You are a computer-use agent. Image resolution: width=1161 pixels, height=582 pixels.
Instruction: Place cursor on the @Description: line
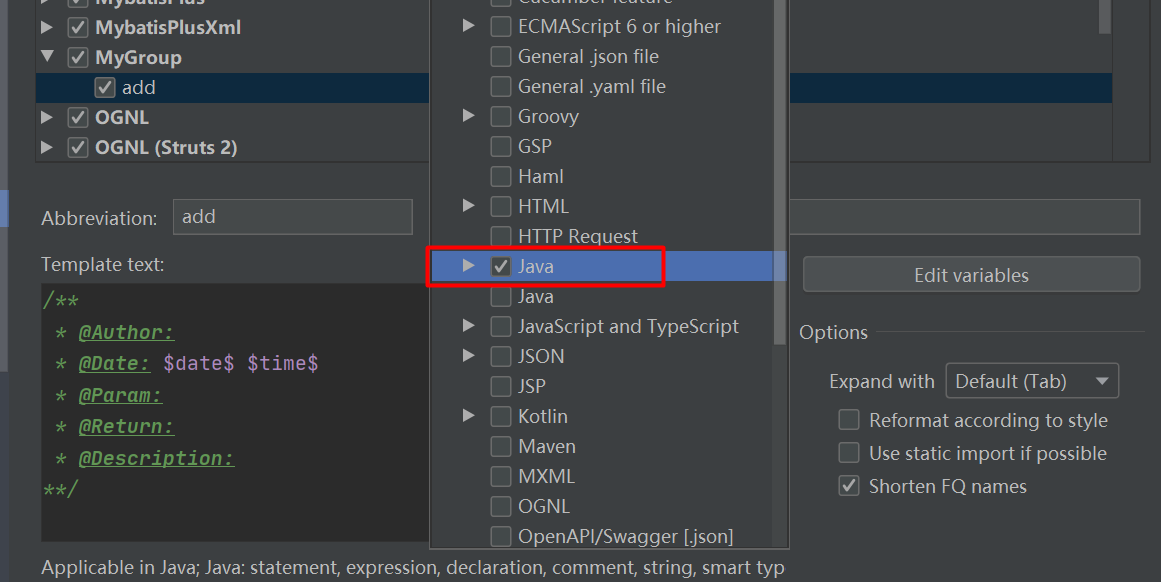pyautogui.click(x=156, y=458)
